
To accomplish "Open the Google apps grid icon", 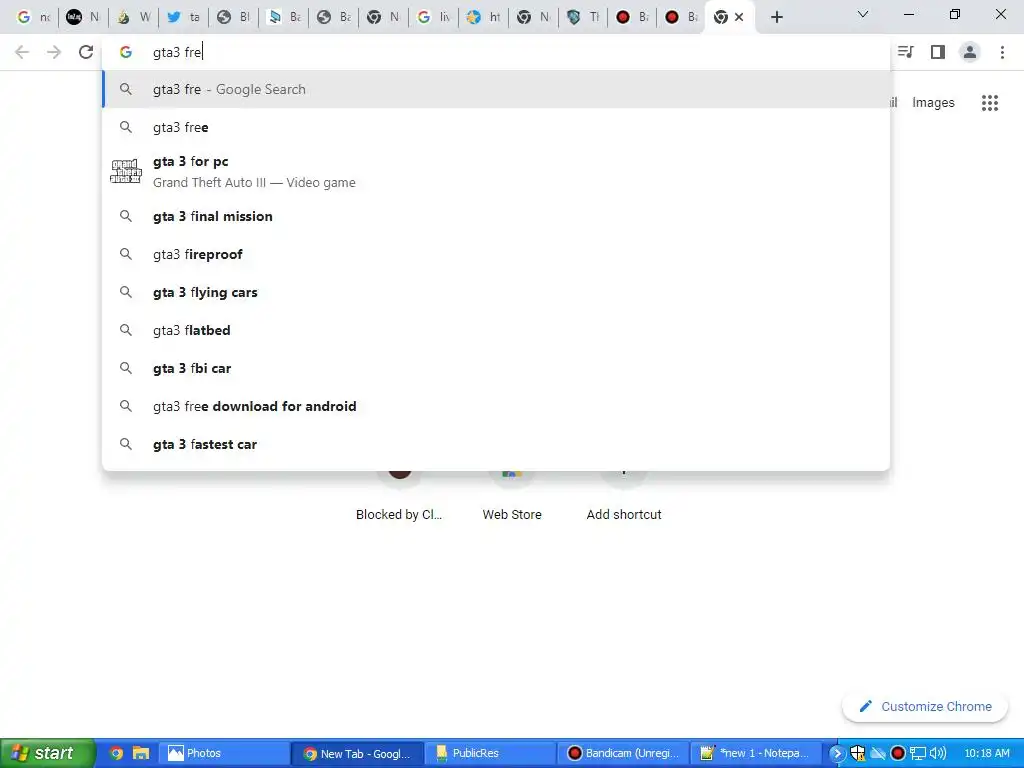I will point(990,103).
